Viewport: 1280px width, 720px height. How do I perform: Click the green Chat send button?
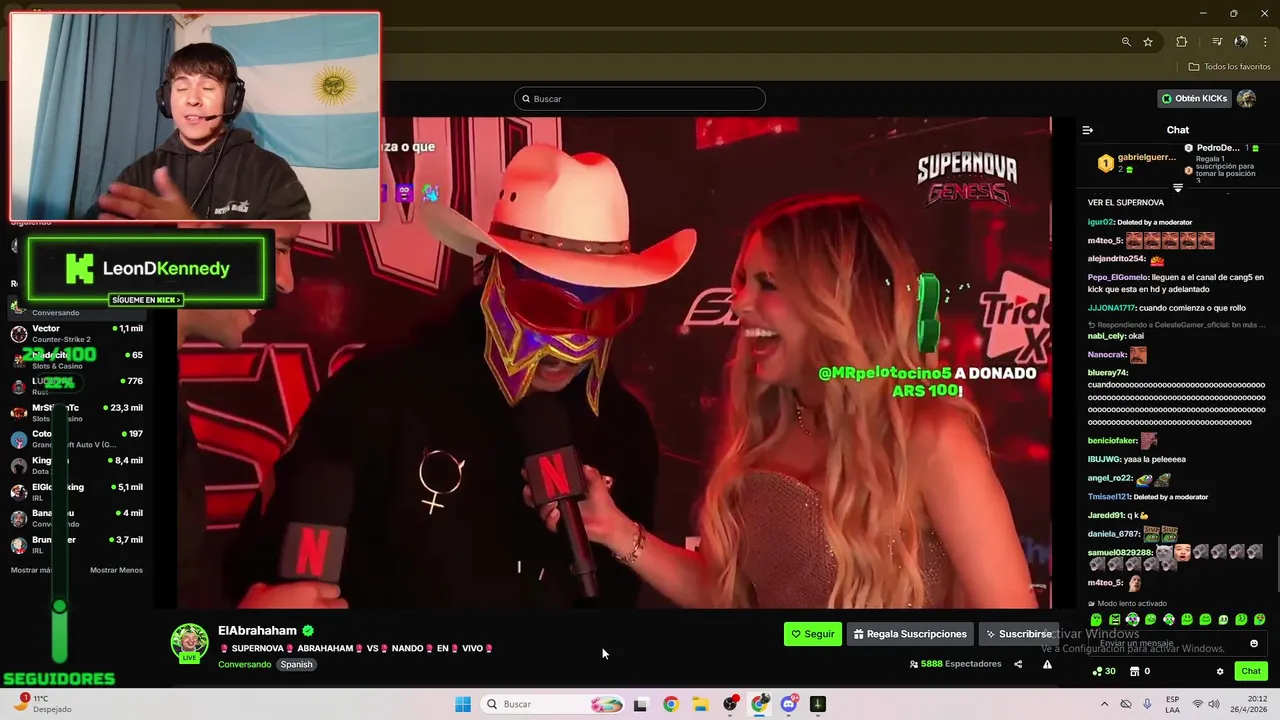tap(1251, 671)
